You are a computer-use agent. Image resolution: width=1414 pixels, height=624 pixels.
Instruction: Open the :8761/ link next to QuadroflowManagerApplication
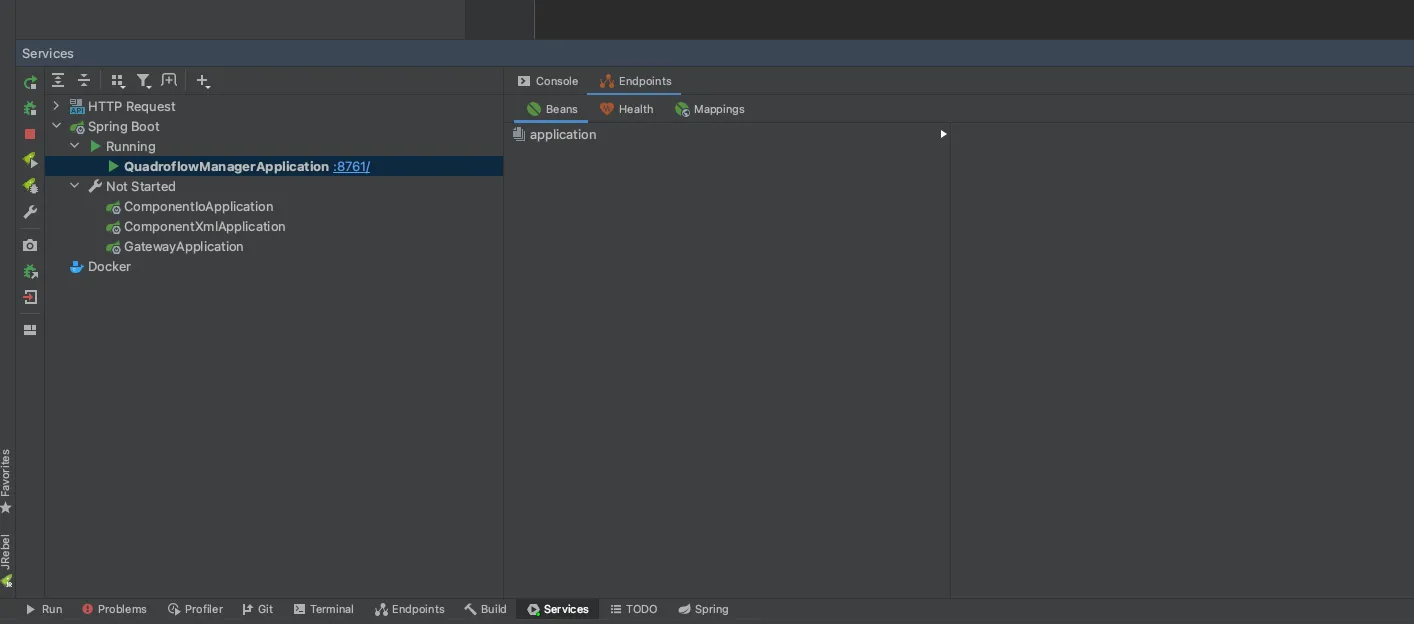coord(352,166)
